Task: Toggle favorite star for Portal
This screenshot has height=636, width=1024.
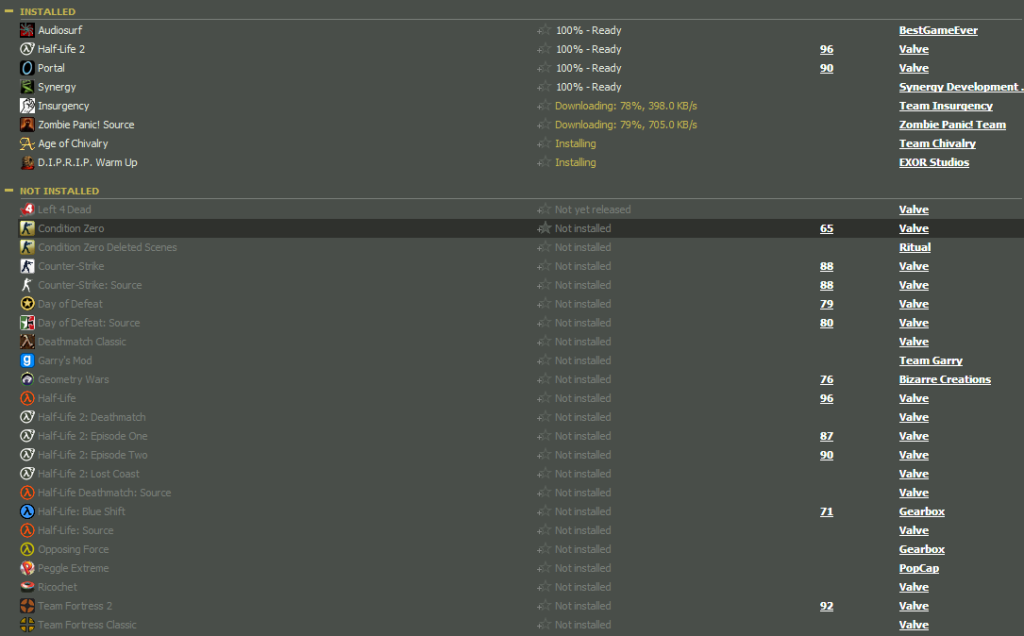Action: click(x=544, y=68)
